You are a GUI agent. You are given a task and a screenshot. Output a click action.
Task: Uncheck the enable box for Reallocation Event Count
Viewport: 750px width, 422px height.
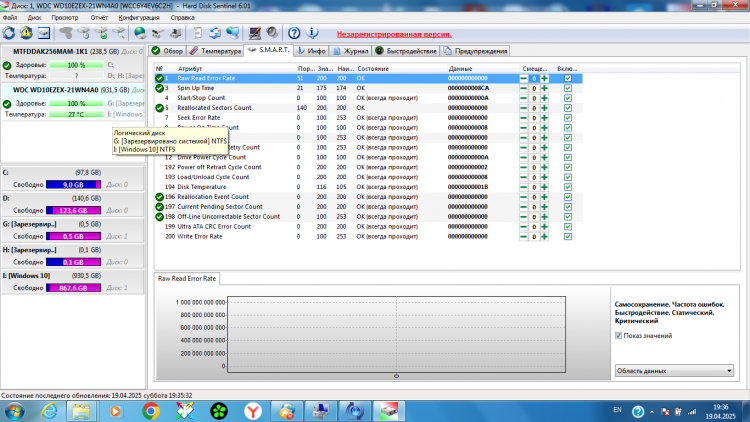click(568, 197)
